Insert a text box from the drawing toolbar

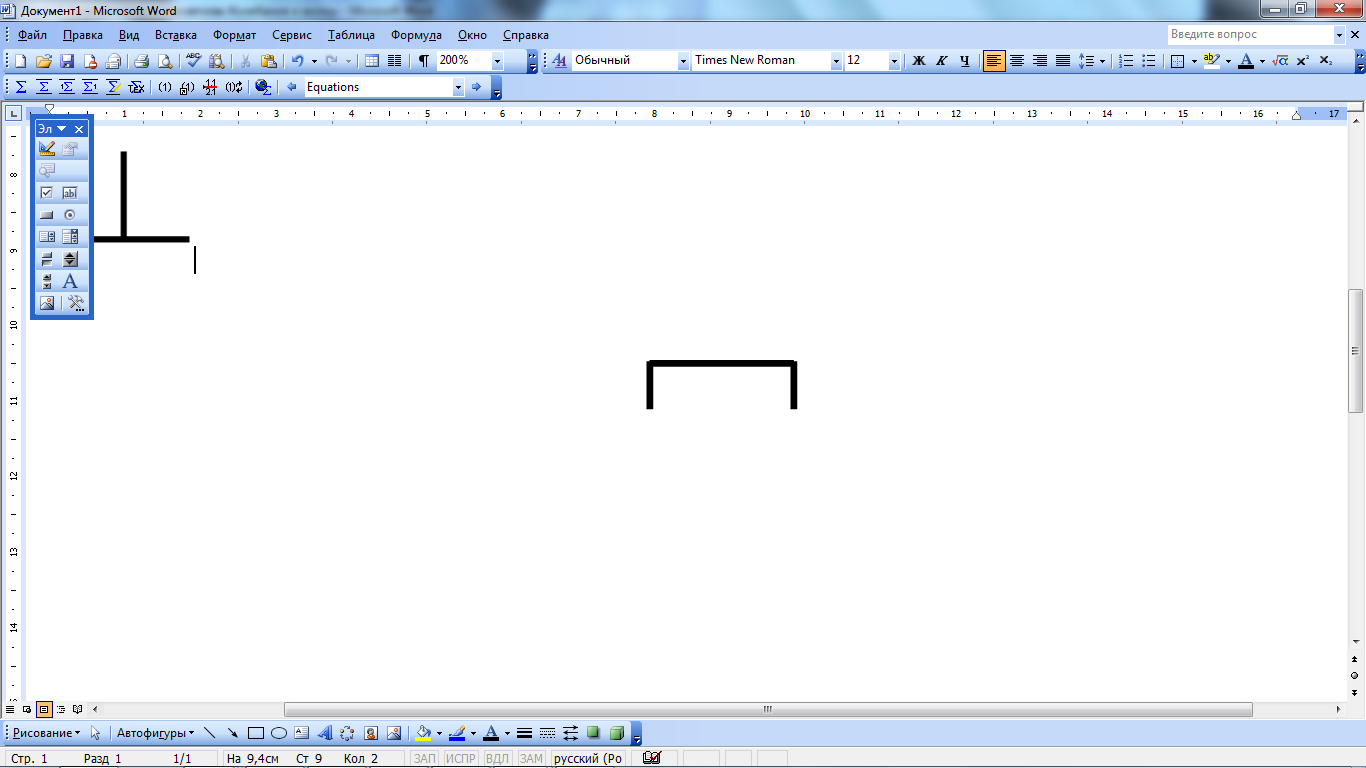(301, 733)
